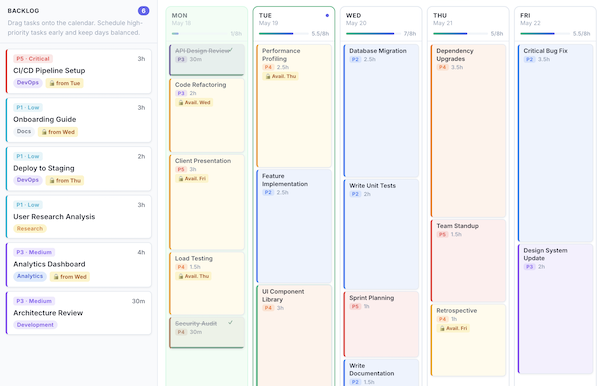This screenshot has width=600, height=386.
Task: Click the P3 badge on Design System Update
Action: [x=529, y=267]
